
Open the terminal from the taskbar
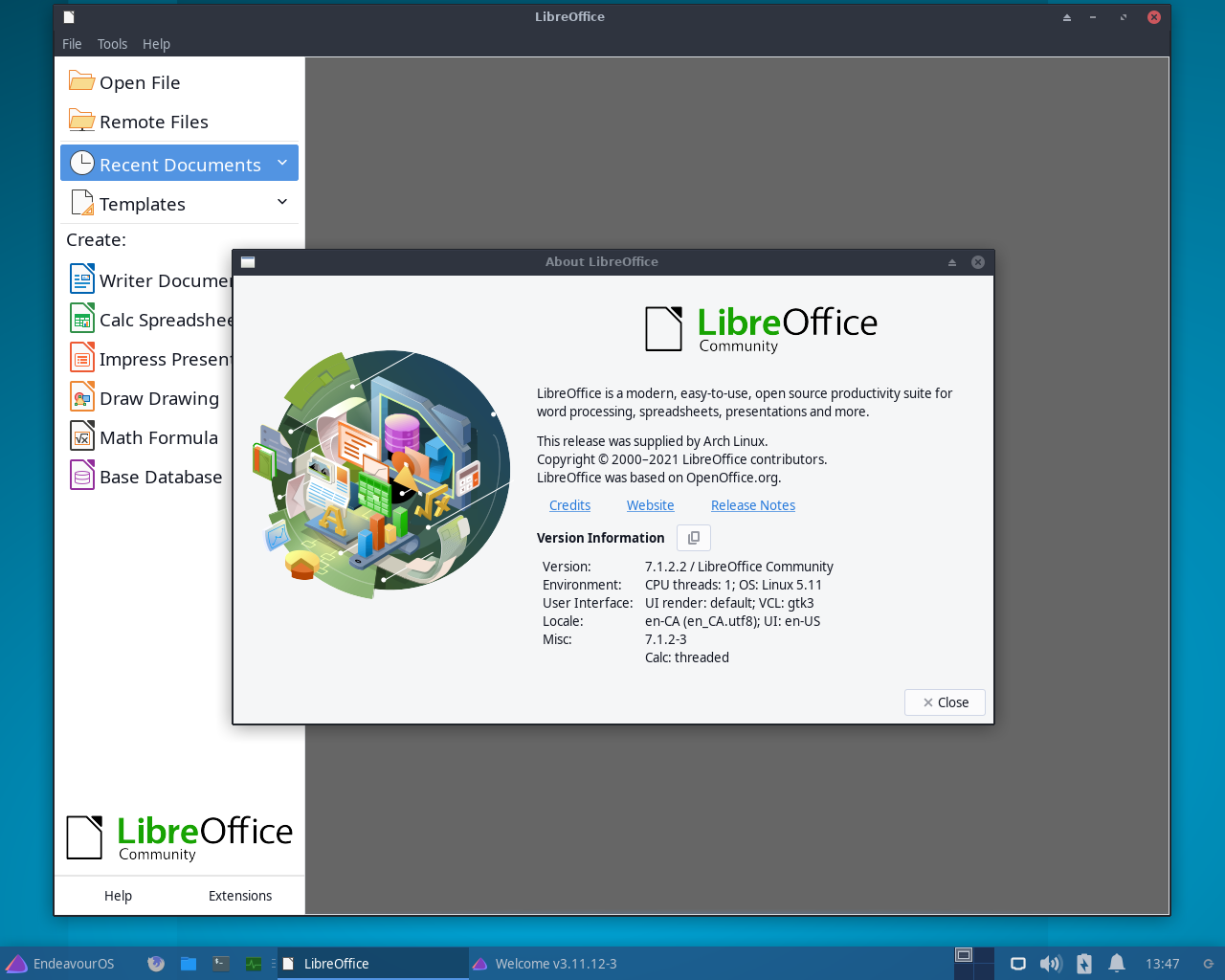click(x=221, y=964)
